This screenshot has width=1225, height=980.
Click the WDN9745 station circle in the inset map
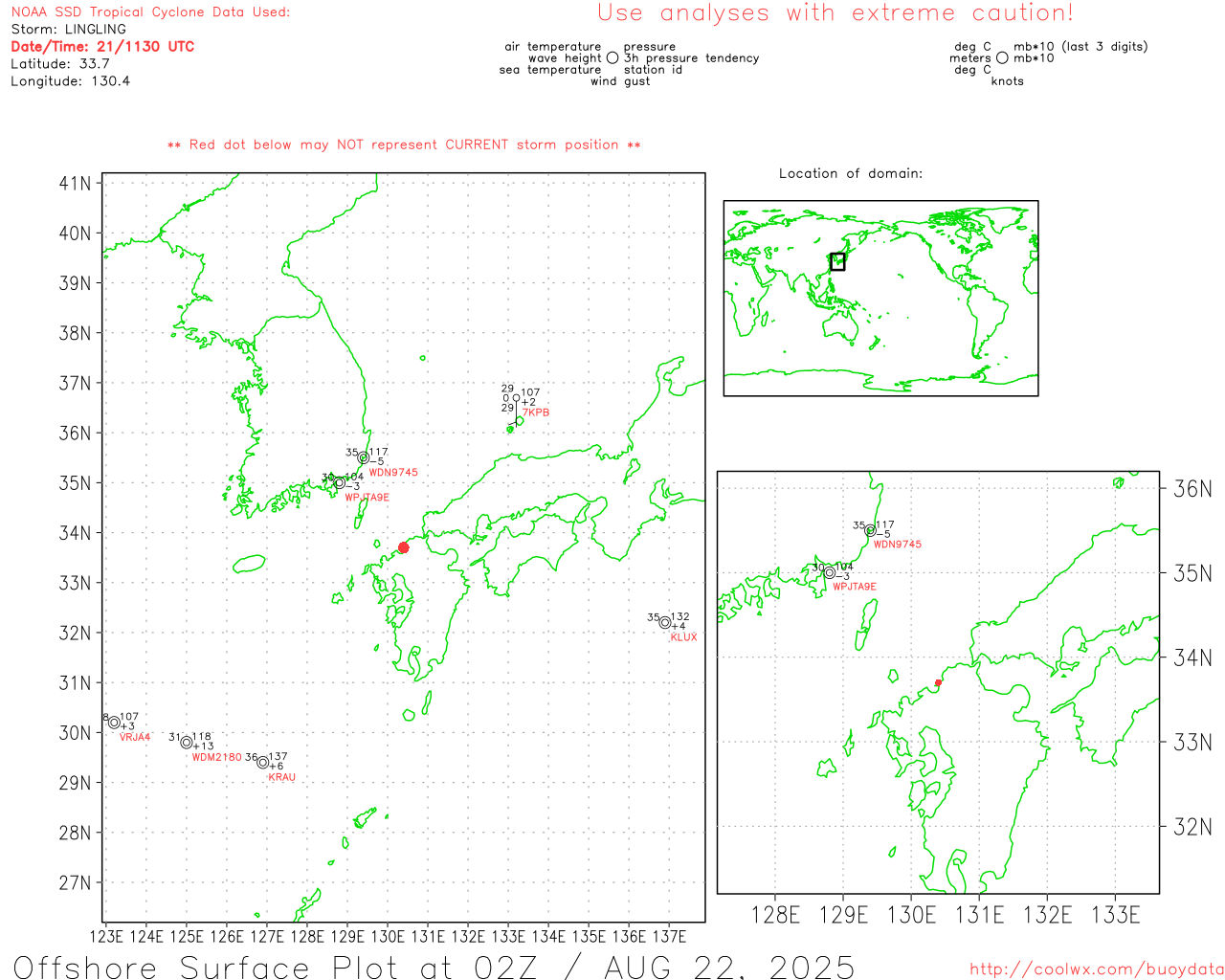coord(871,530)
